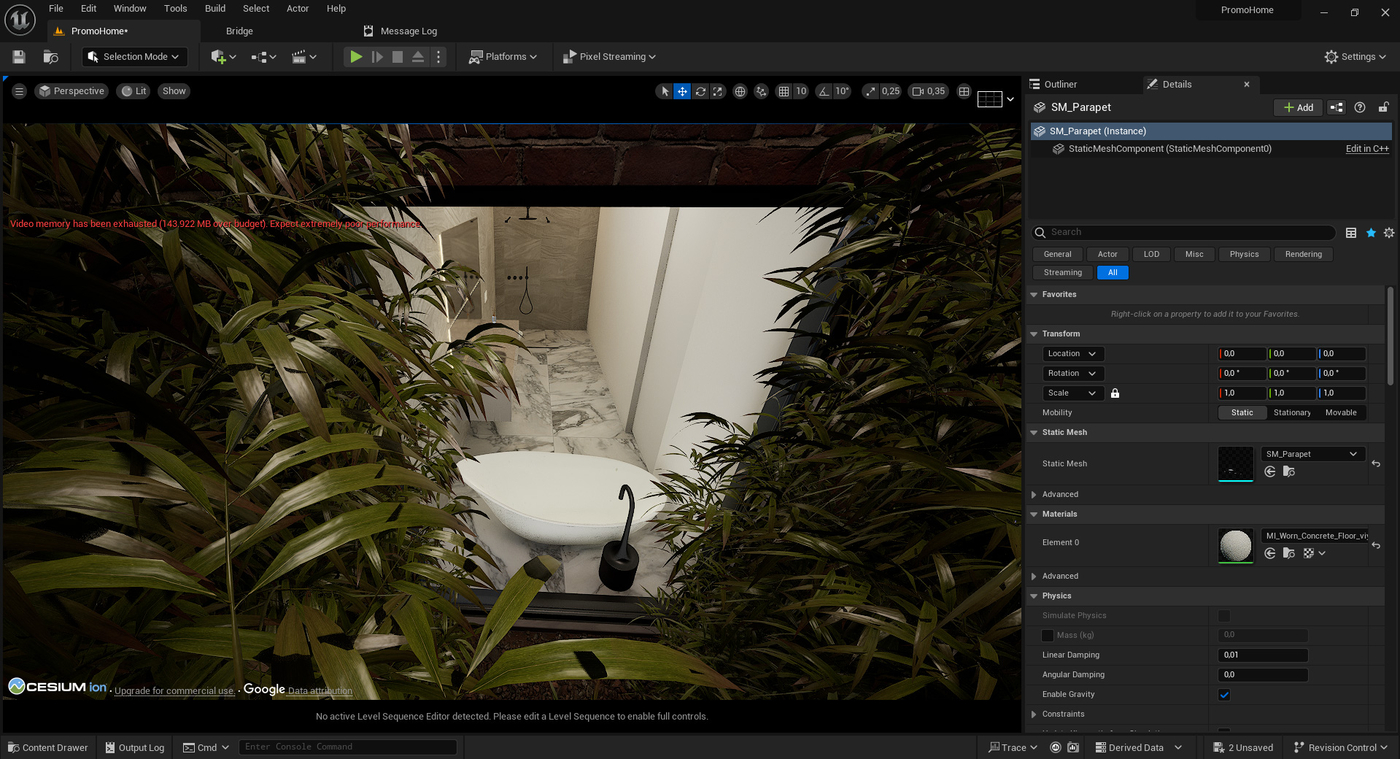
Task: Reset Static Mesh to default value
Action: click(1376, 464)
